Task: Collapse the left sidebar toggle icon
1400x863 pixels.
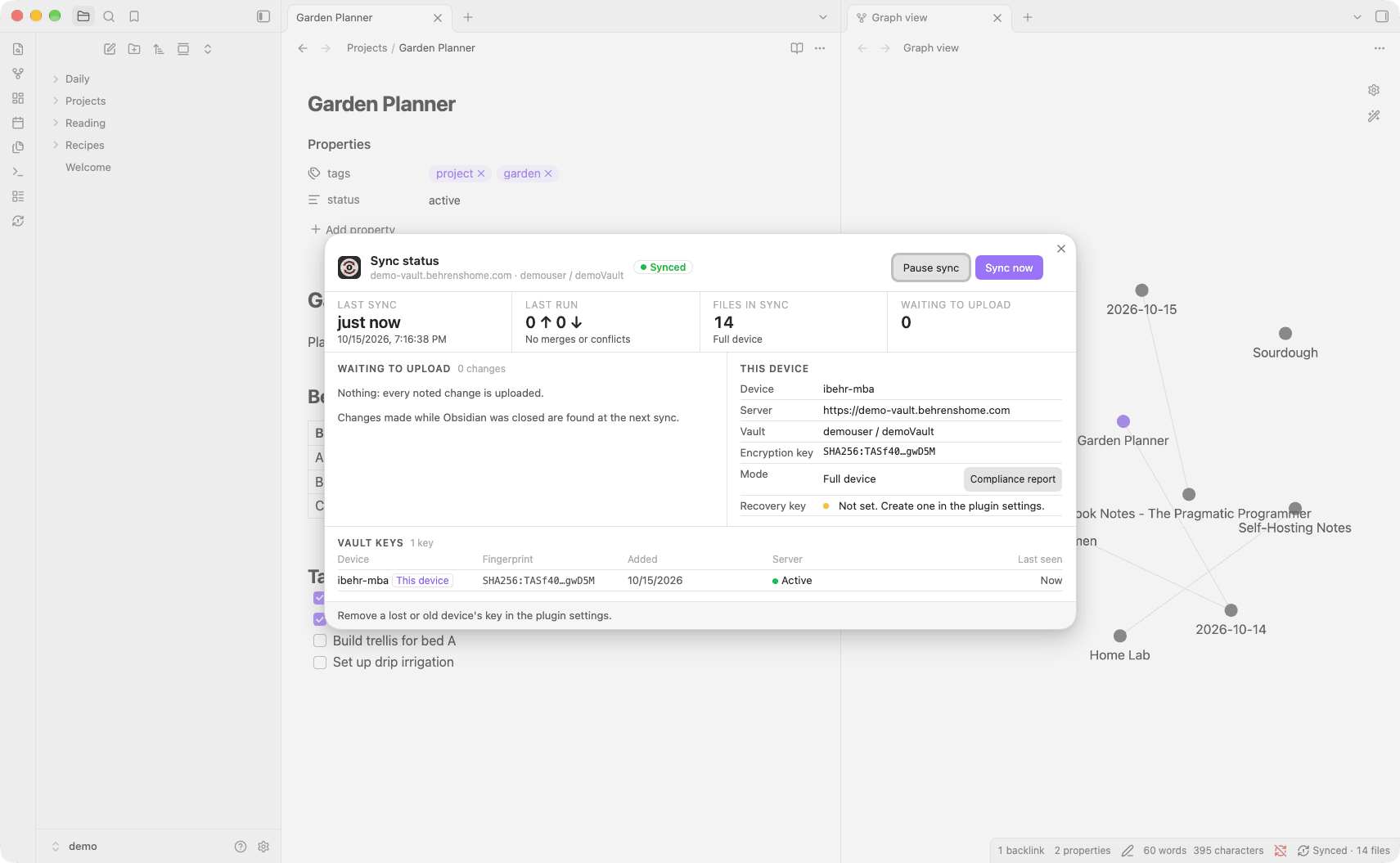Action: 263,16
